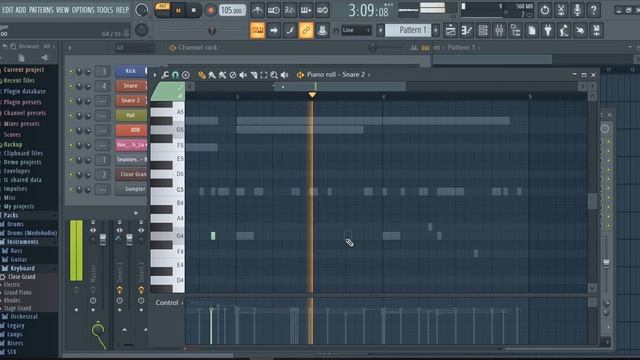640x360 pixels.
Task: Toggle wait for input to start
Action: 273,10
